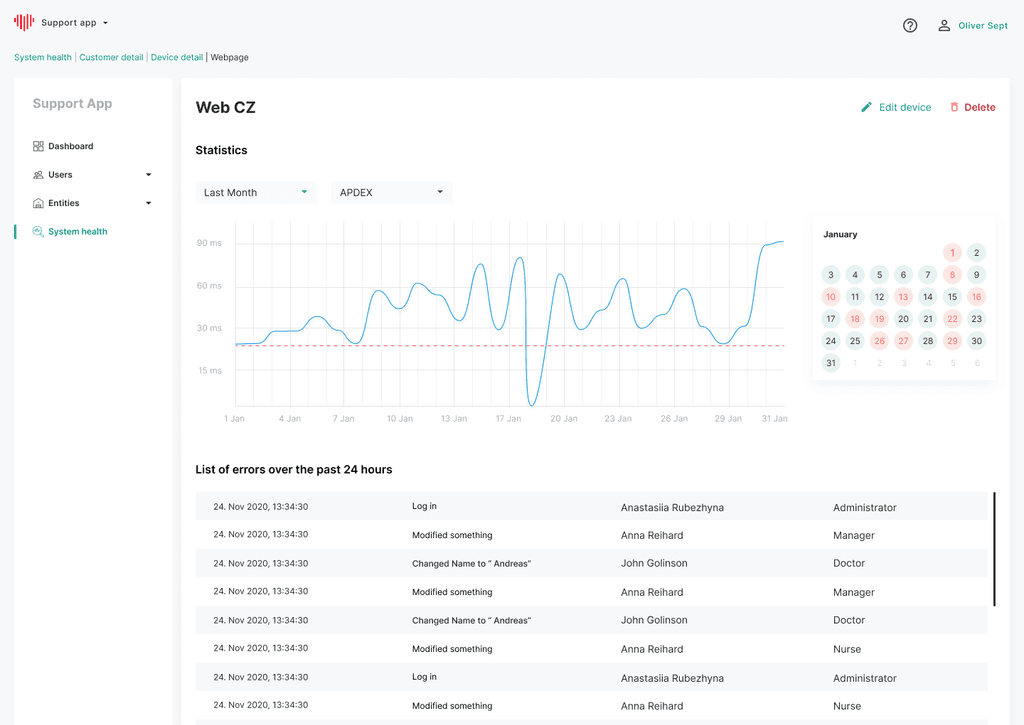The width and height of the screenshot is (1024, 725).
Task: Select January 13 on the calendar
Action: point(903,297)
